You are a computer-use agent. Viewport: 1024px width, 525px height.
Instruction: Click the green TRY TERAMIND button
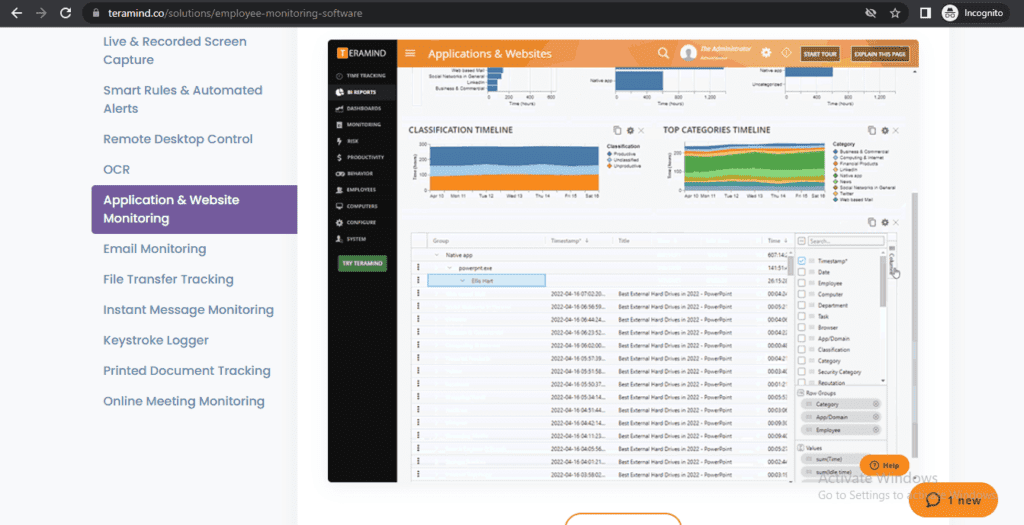coord(362,263)
